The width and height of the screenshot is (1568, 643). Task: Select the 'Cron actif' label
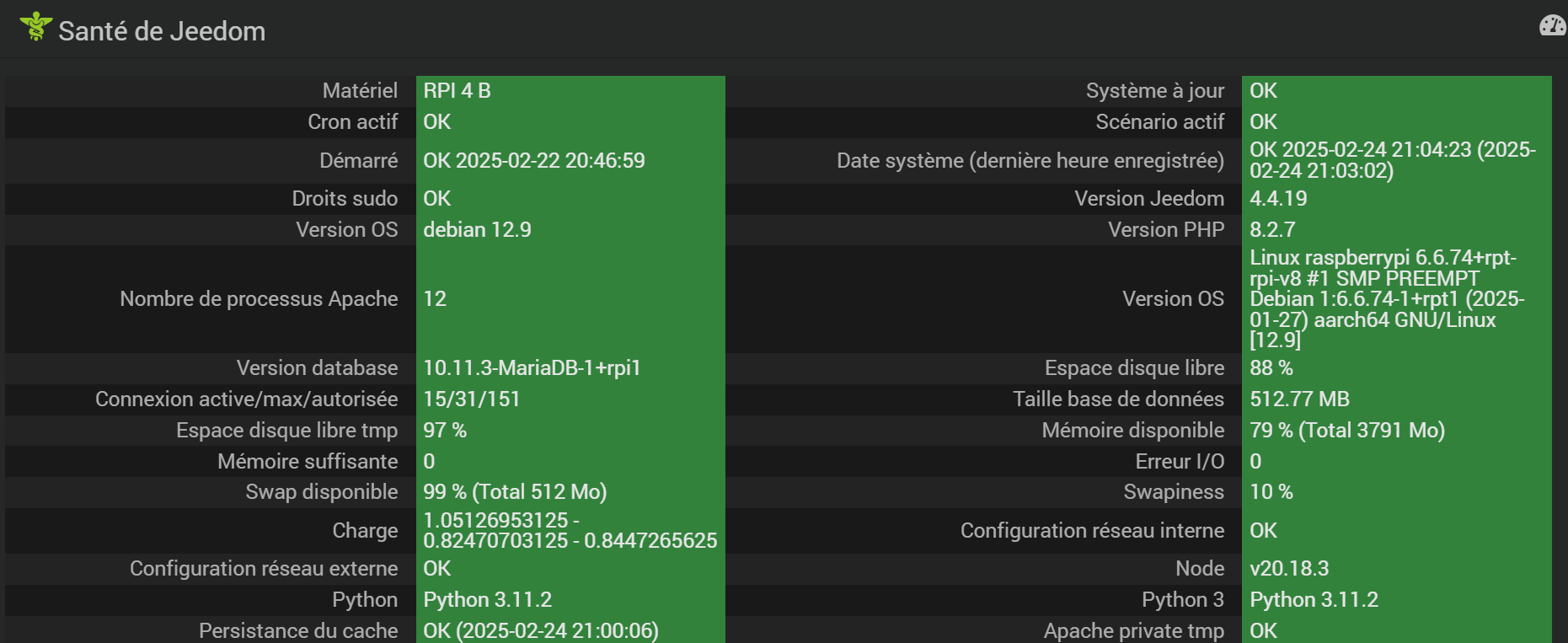[352, 121]
